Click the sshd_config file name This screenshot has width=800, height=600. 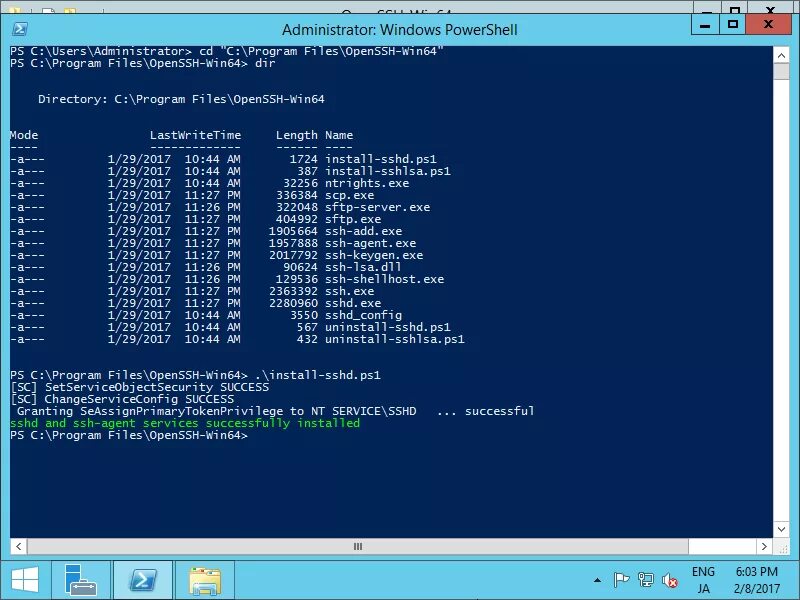point(363,315)
